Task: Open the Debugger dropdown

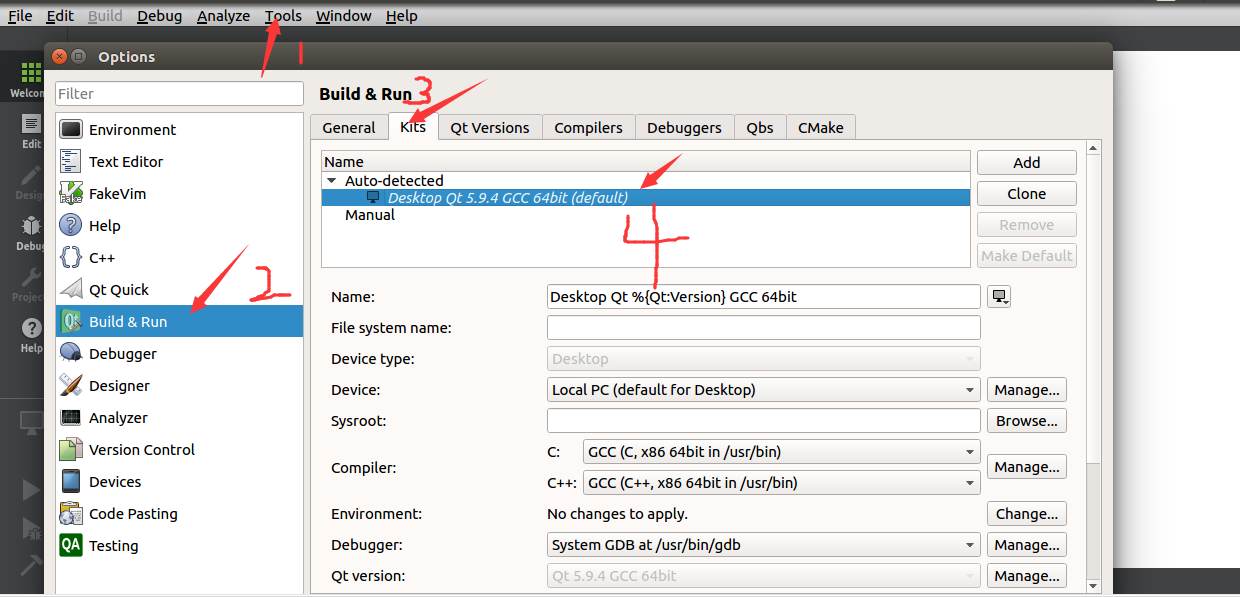Action: 764,545
